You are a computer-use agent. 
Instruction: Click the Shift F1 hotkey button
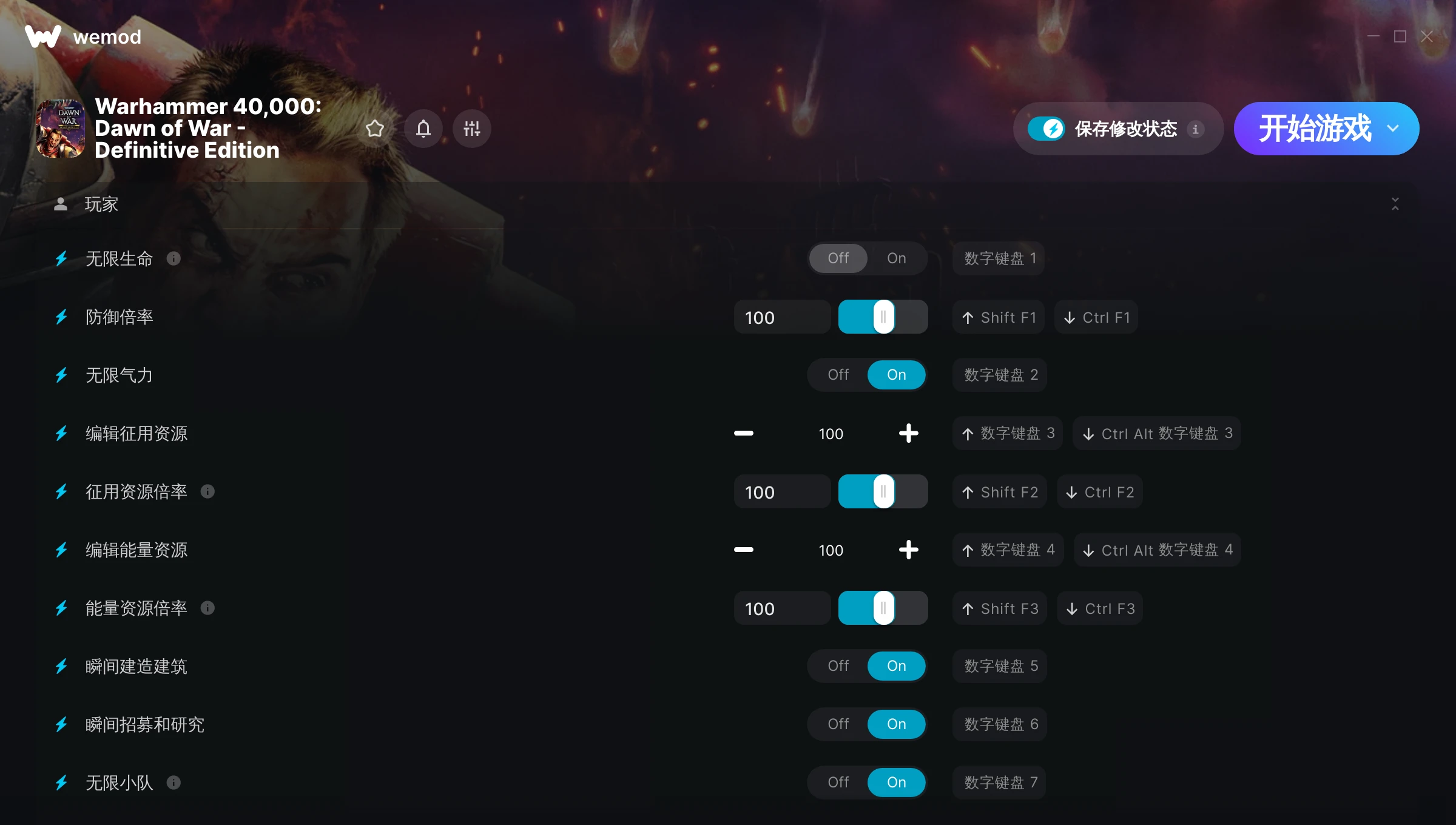(999, 317)
